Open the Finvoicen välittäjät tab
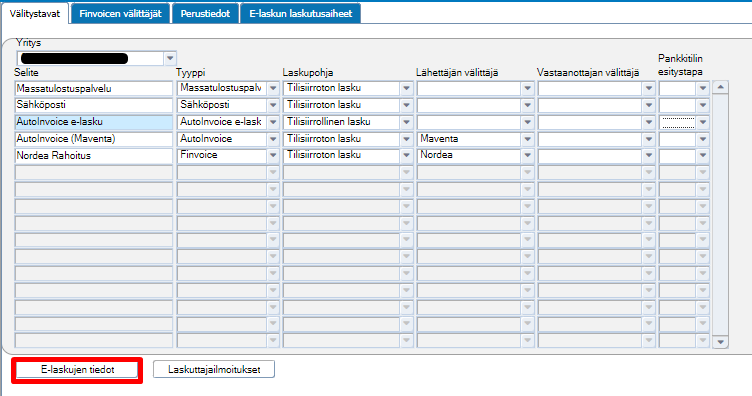This screenshot has width=752, height=396. click(x=120, y=13)
